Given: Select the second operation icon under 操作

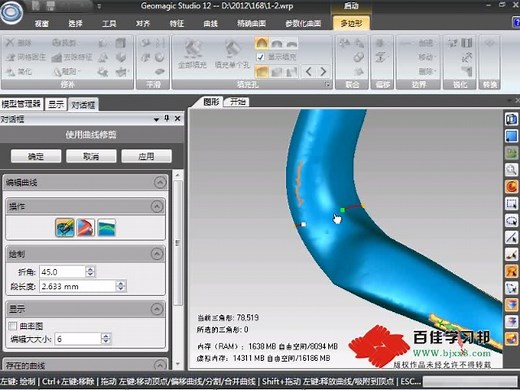Looking at the screenshot, I should click(x=86, y=227).
